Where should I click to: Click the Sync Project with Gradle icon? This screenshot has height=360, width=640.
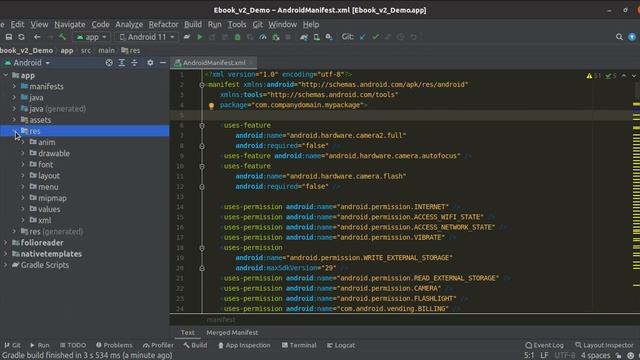[x=304, y=37]
